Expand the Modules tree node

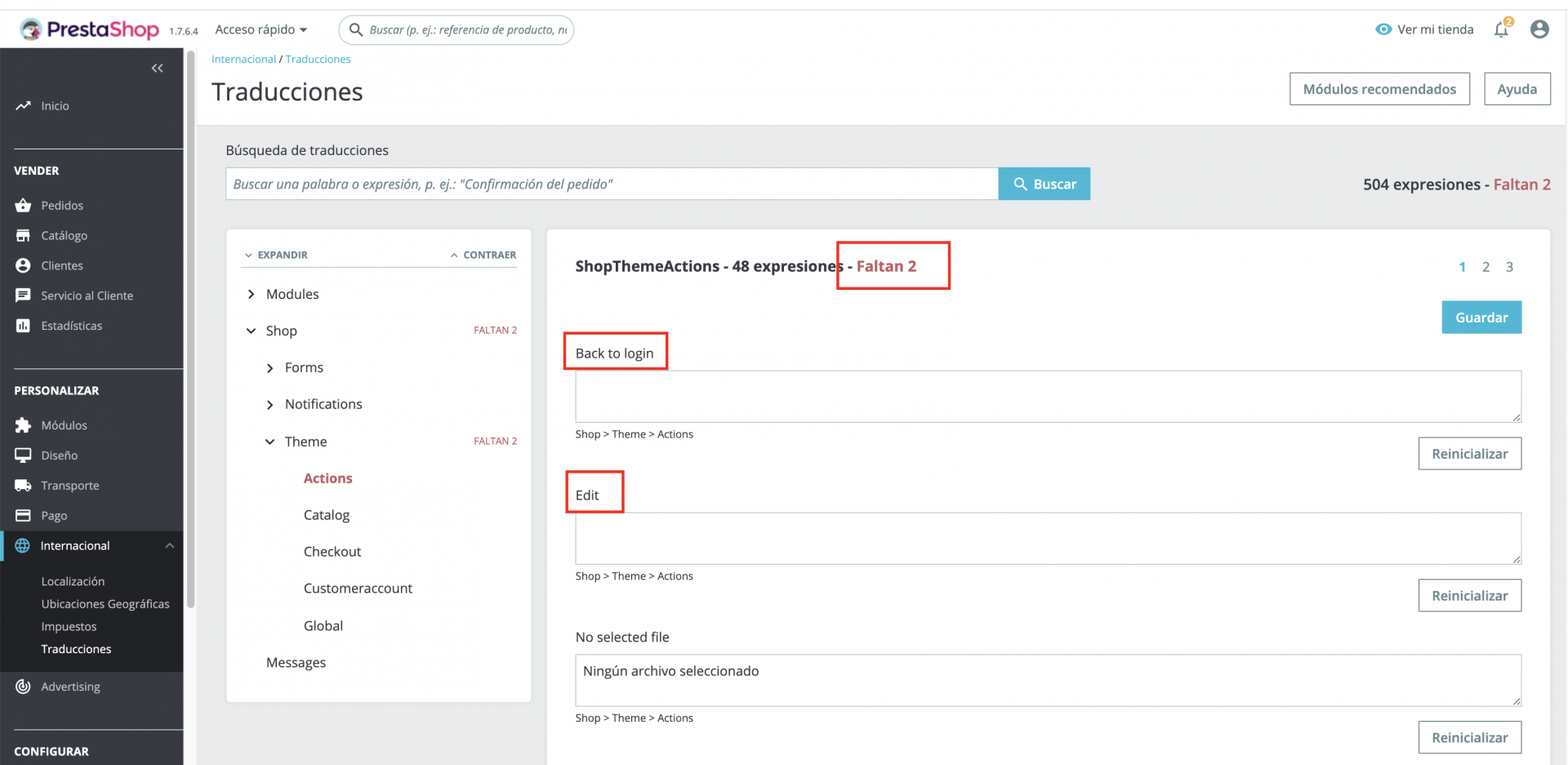pyautogui.click(x=252, y=294)
